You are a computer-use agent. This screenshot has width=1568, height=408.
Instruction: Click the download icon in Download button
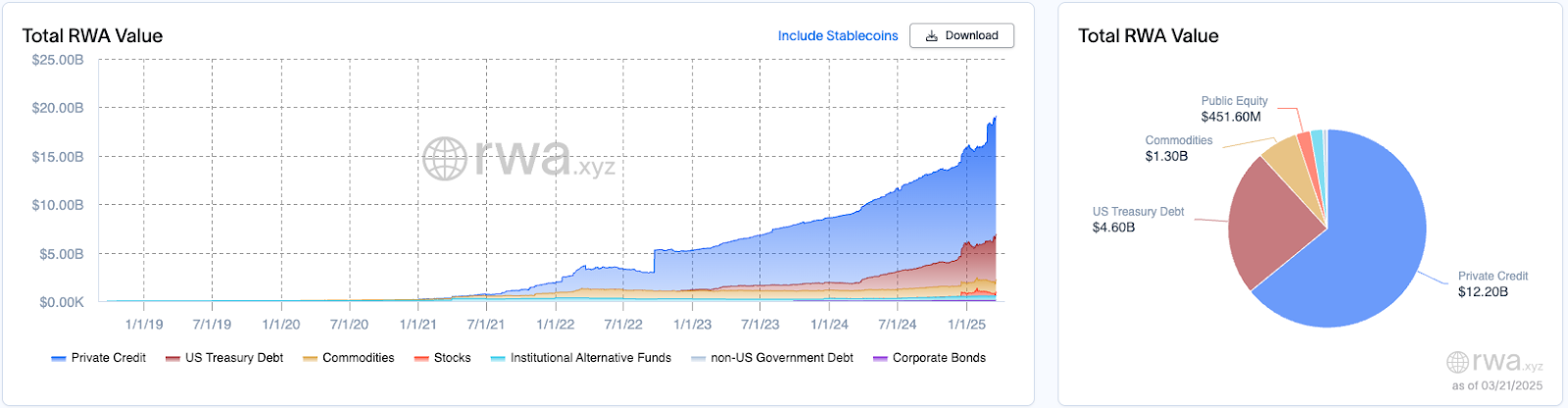(x=931, y=36)
